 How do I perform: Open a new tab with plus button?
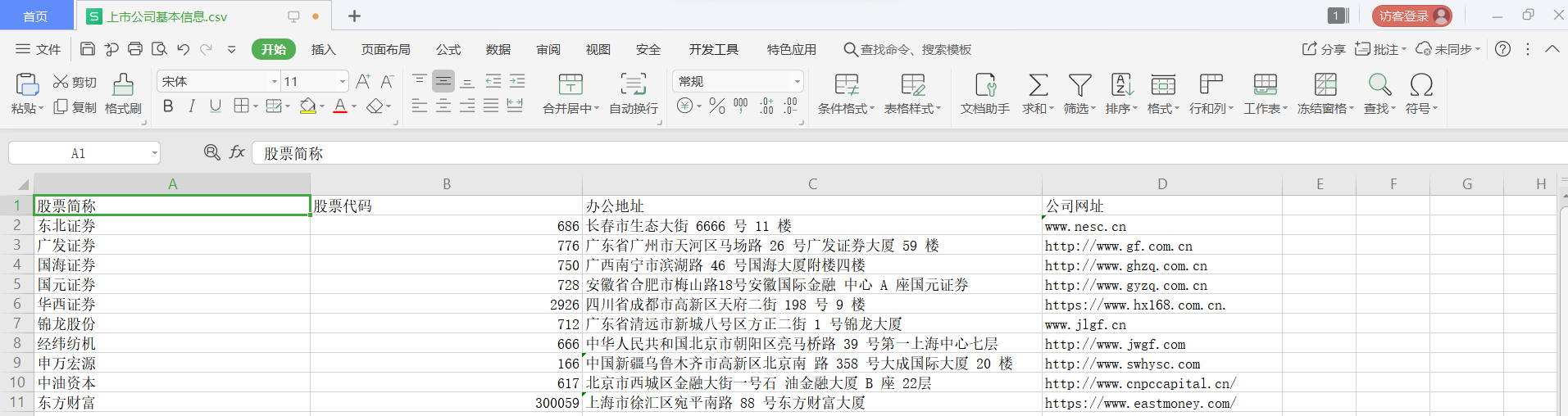click(x=354, y=16)
